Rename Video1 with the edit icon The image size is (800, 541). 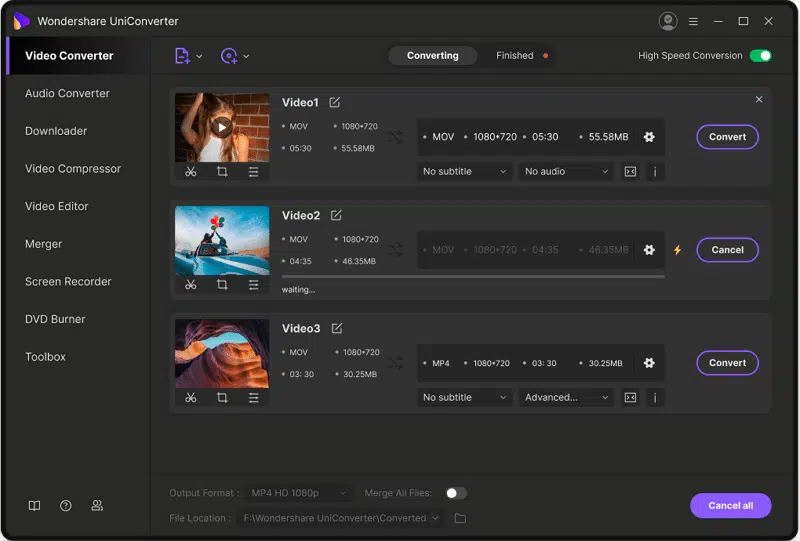(x=335, y=102)
